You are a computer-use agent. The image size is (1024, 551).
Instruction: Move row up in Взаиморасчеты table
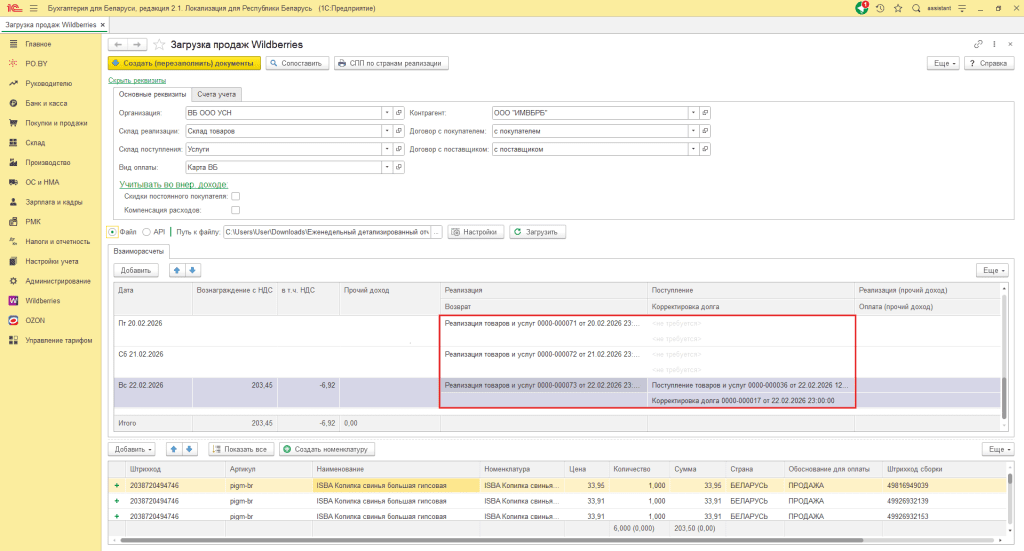click(177, 270)
